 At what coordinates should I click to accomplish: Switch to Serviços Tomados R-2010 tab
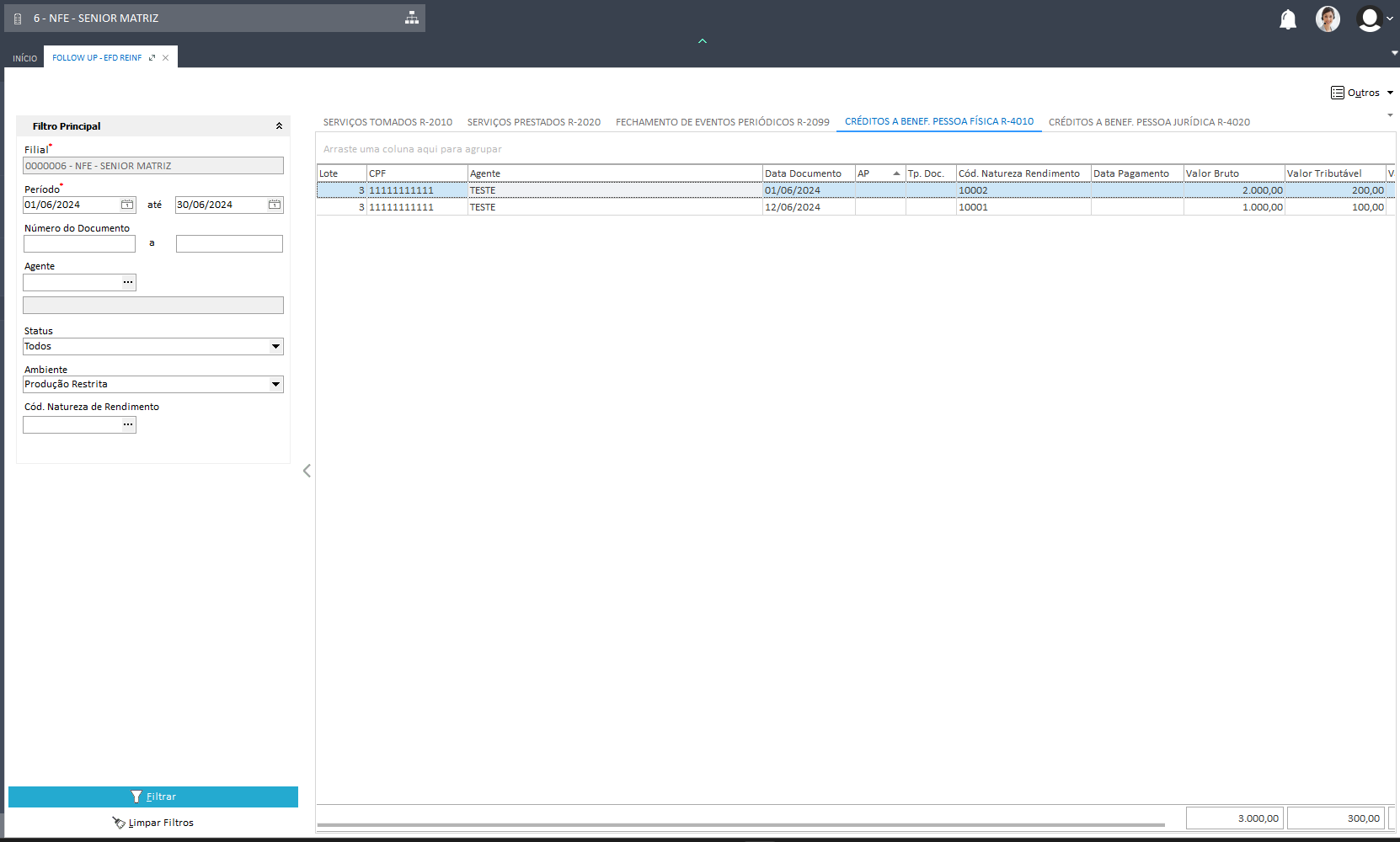tap(387, 122)
